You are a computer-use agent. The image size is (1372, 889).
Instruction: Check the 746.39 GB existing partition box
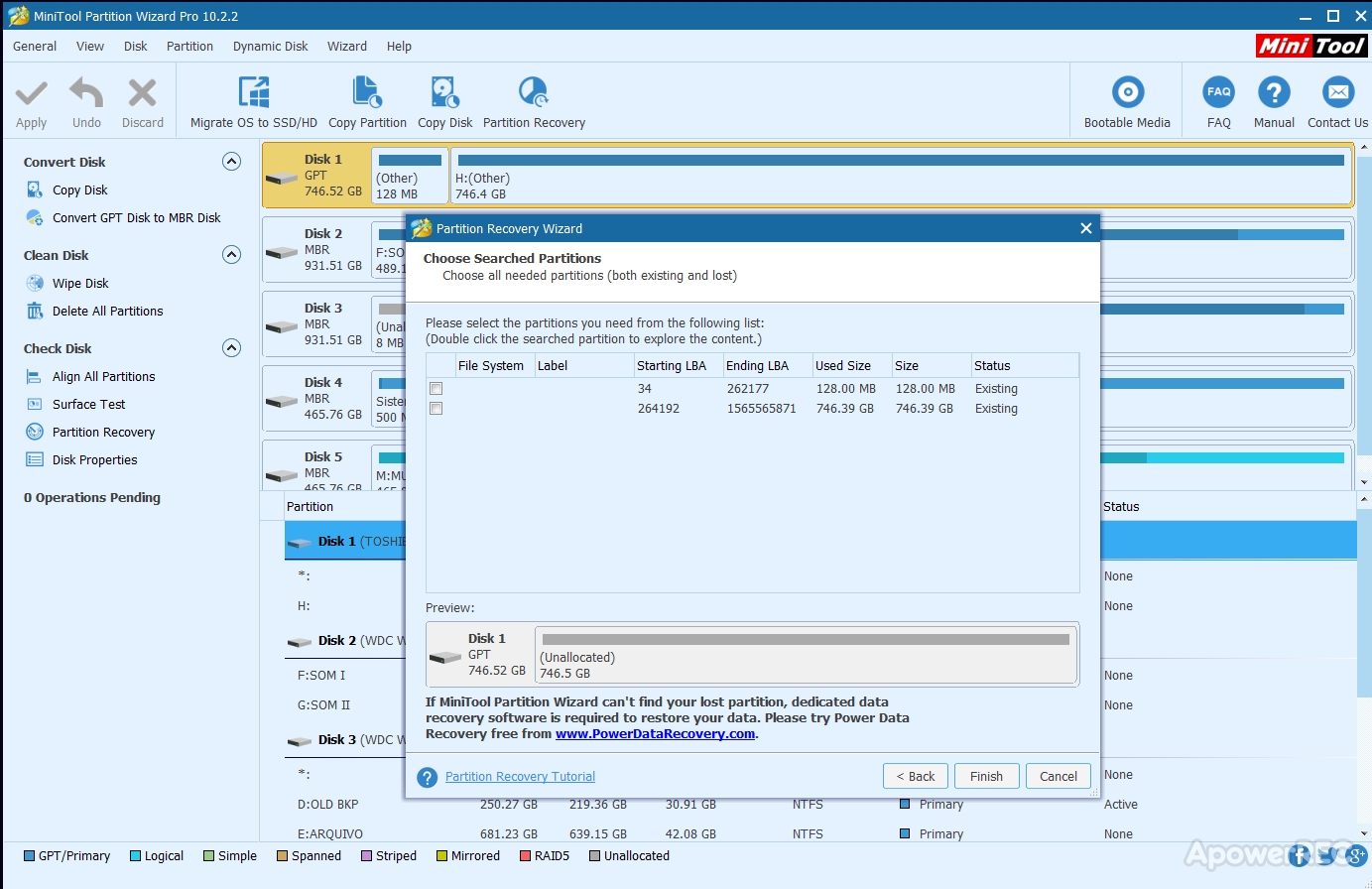coord(436,409)
